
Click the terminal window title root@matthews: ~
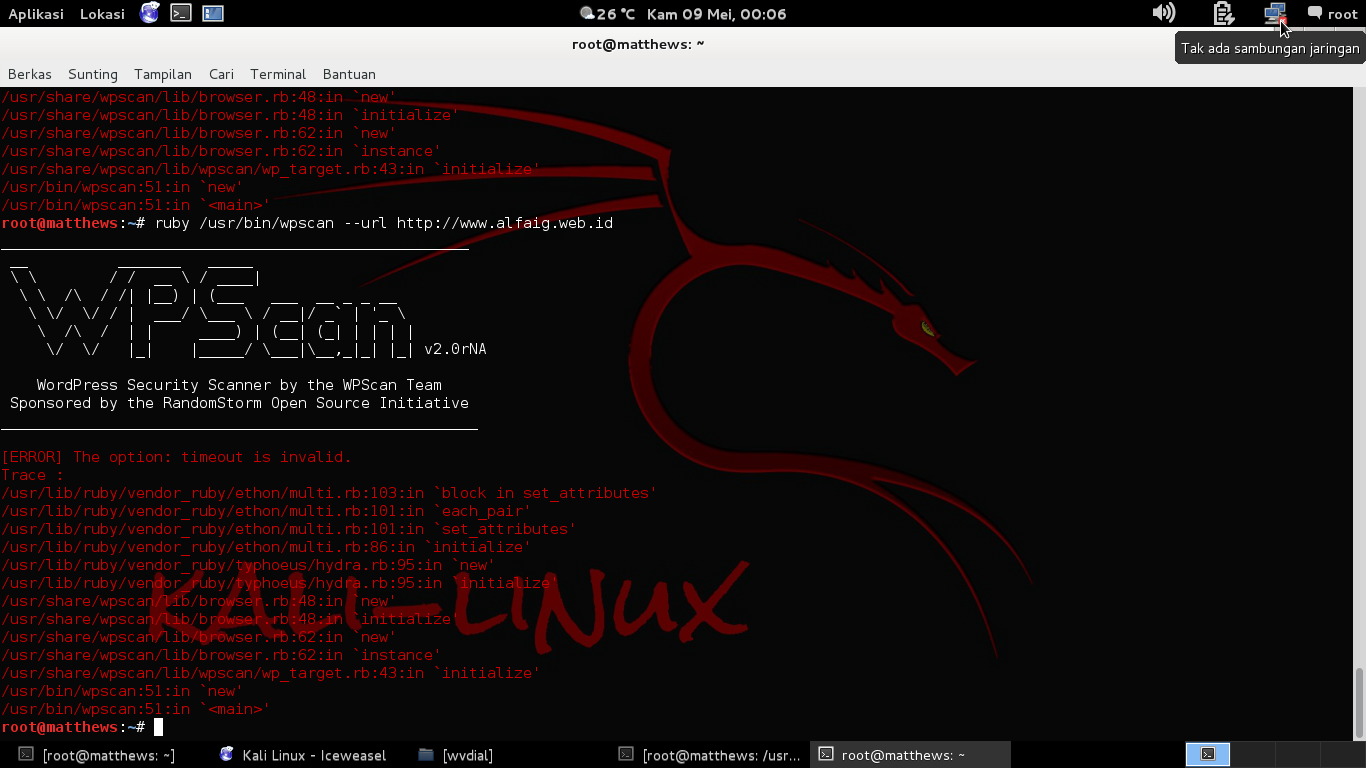point(638,44)
